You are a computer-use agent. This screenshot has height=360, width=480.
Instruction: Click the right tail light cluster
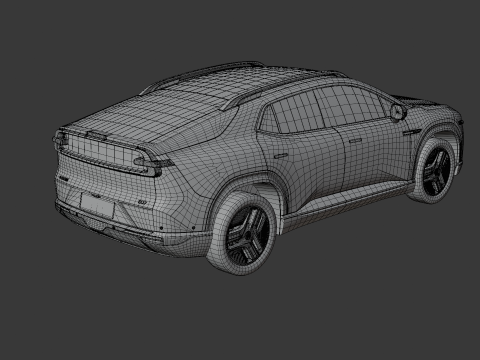point(154,164)
